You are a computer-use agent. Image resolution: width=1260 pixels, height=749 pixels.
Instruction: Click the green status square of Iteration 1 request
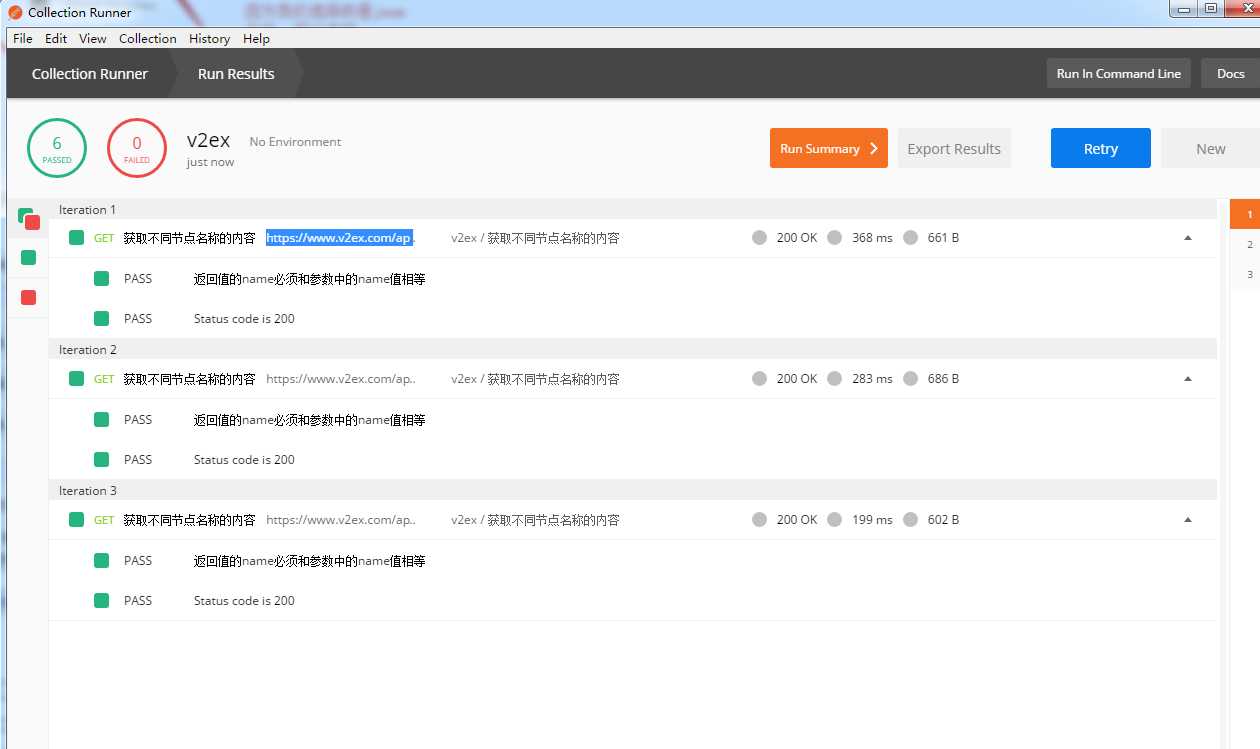(x=76, y=238)
